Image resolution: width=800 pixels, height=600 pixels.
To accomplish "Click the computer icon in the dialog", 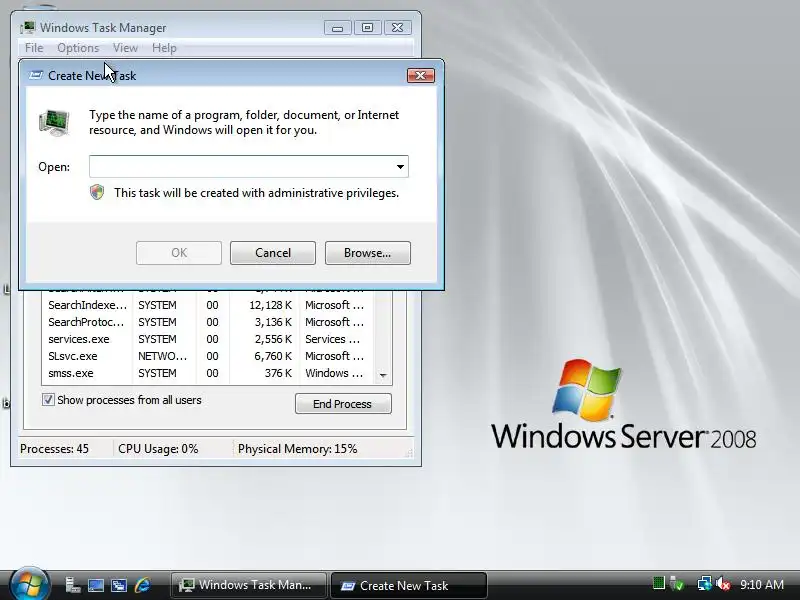I will coord(54,122).
